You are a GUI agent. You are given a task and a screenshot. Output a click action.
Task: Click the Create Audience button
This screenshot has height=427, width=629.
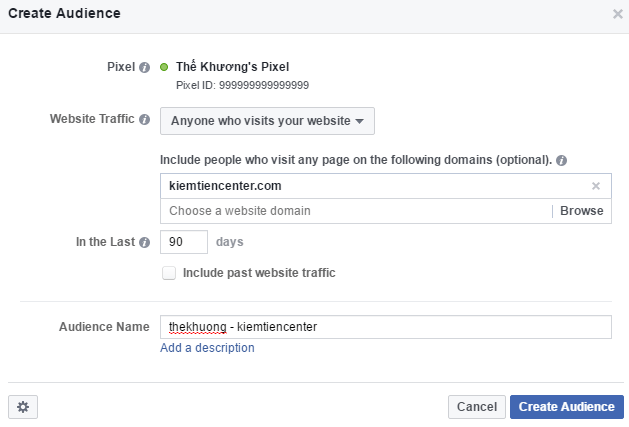tap(566, 407)
